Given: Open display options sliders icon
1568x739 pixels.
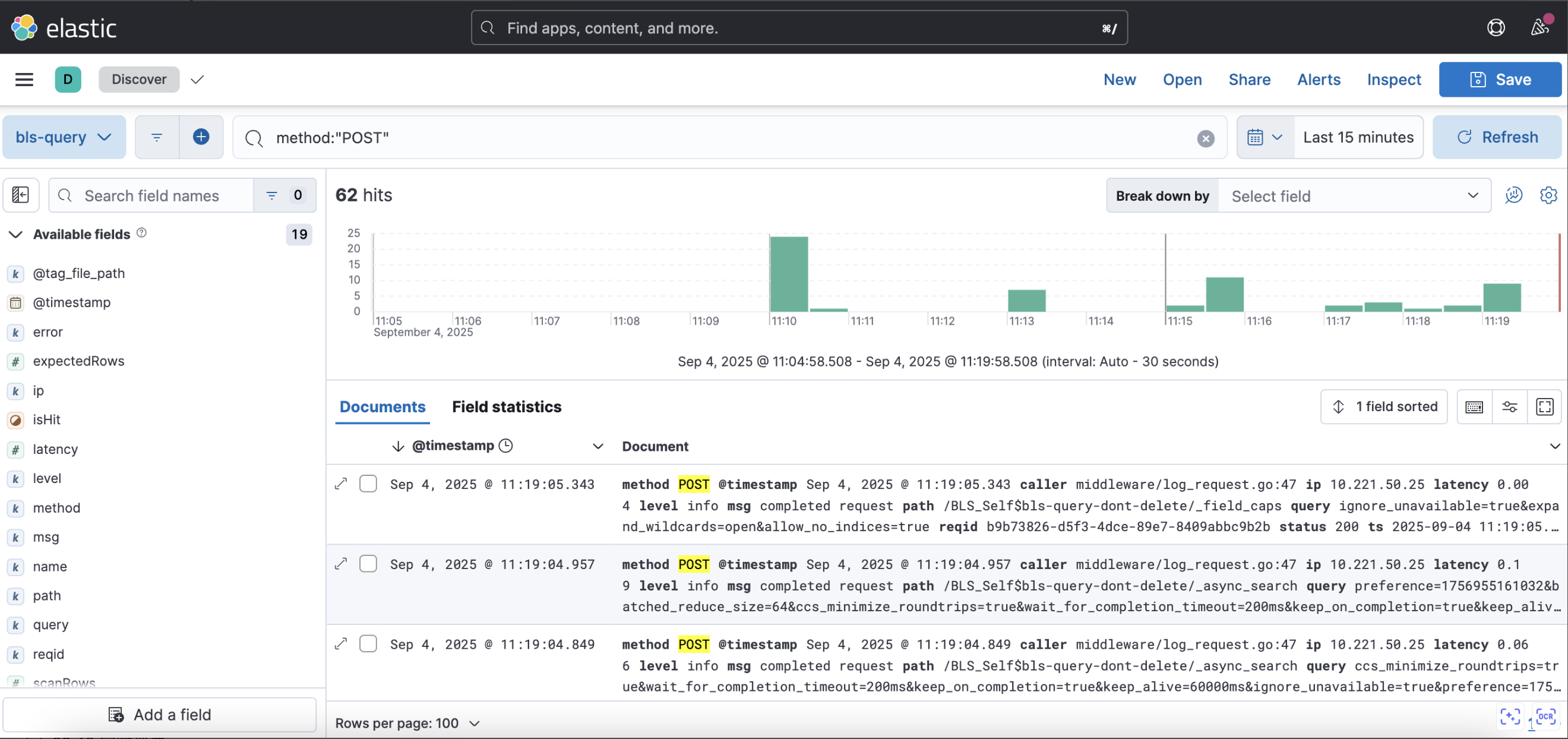Looking at the screenshot, I should pos(1509,406).
